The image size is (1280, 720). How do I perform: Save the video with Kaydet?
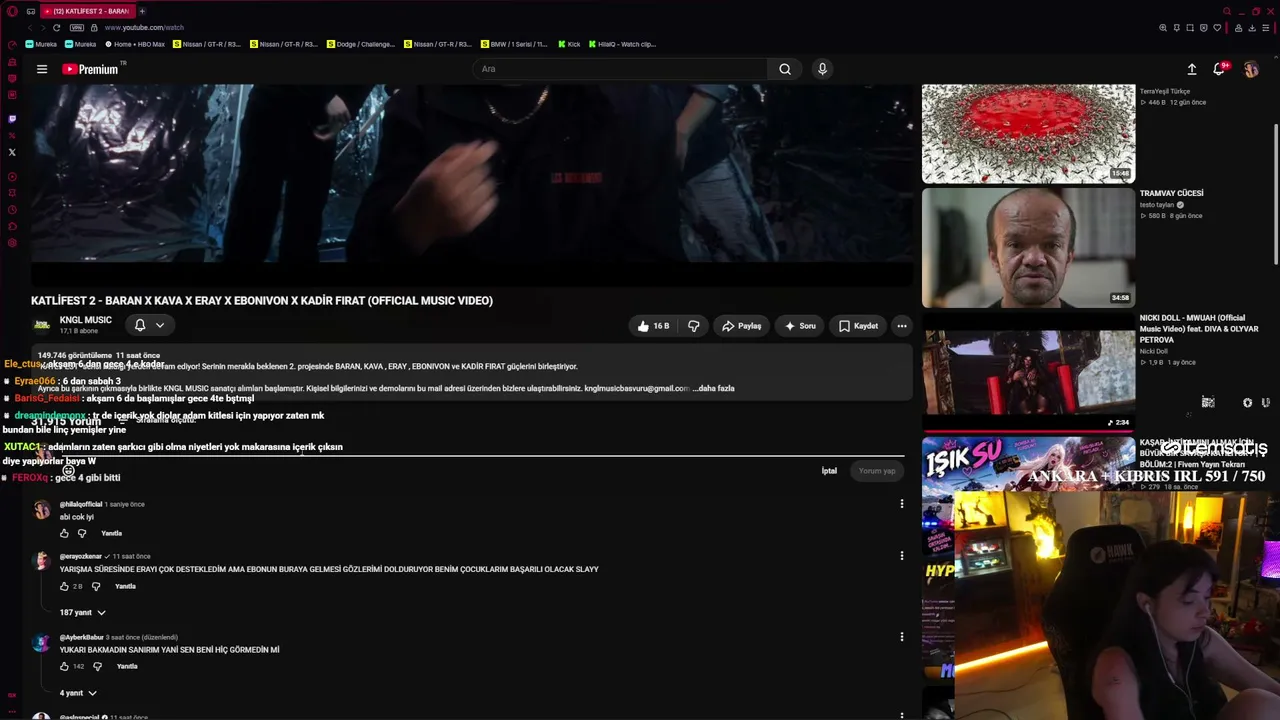pyautogui.click(x=858, y=326)
